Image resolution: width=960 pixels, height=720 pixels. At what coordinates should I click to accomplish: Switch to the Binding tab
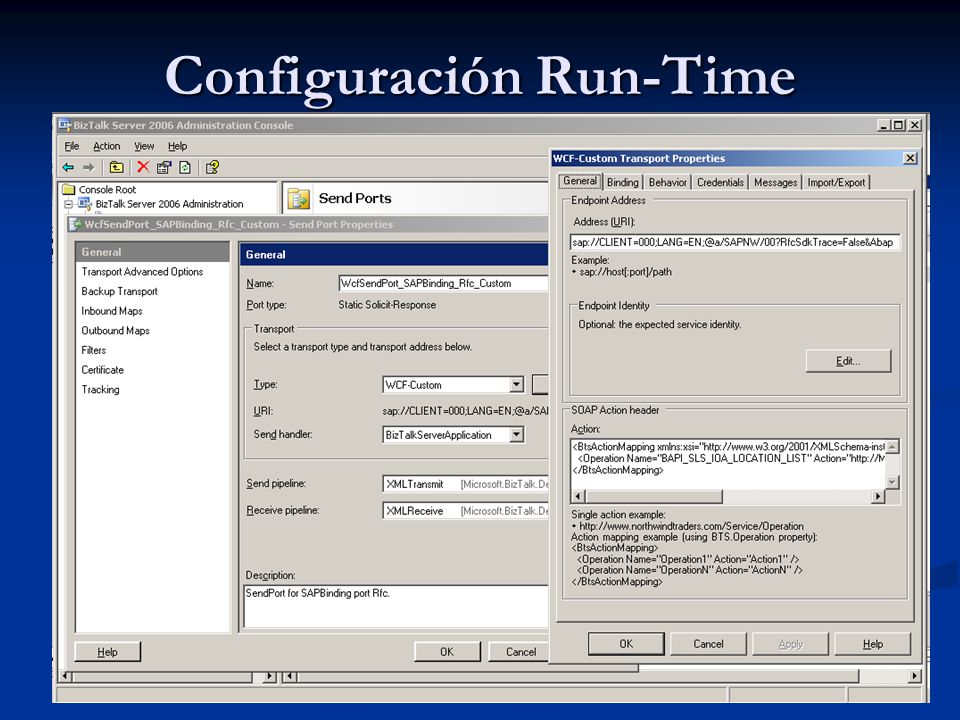623,182
